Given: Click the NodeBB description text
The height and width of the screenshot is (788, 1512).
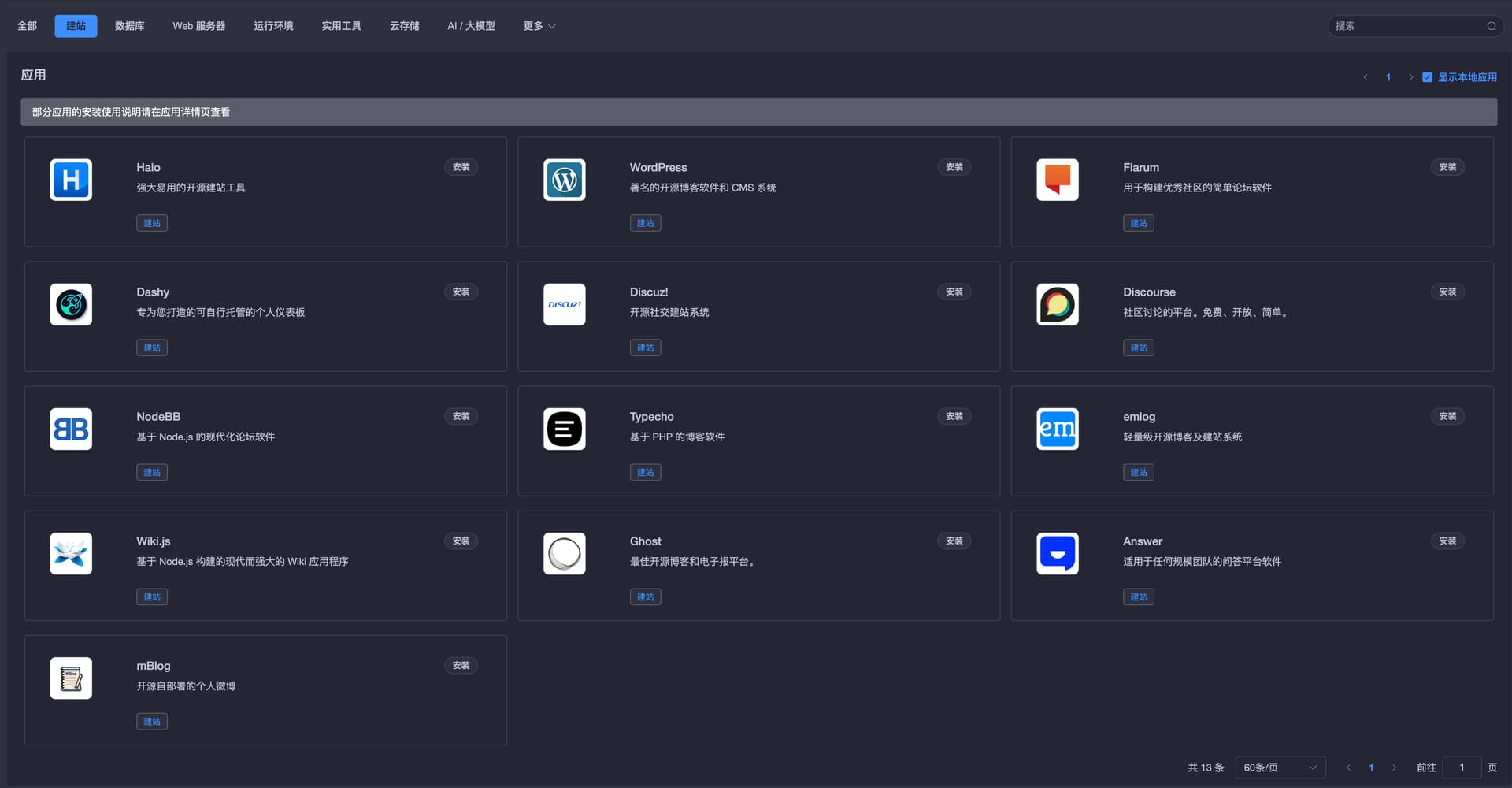Looking at the screenshot, I should coord(206,437).
